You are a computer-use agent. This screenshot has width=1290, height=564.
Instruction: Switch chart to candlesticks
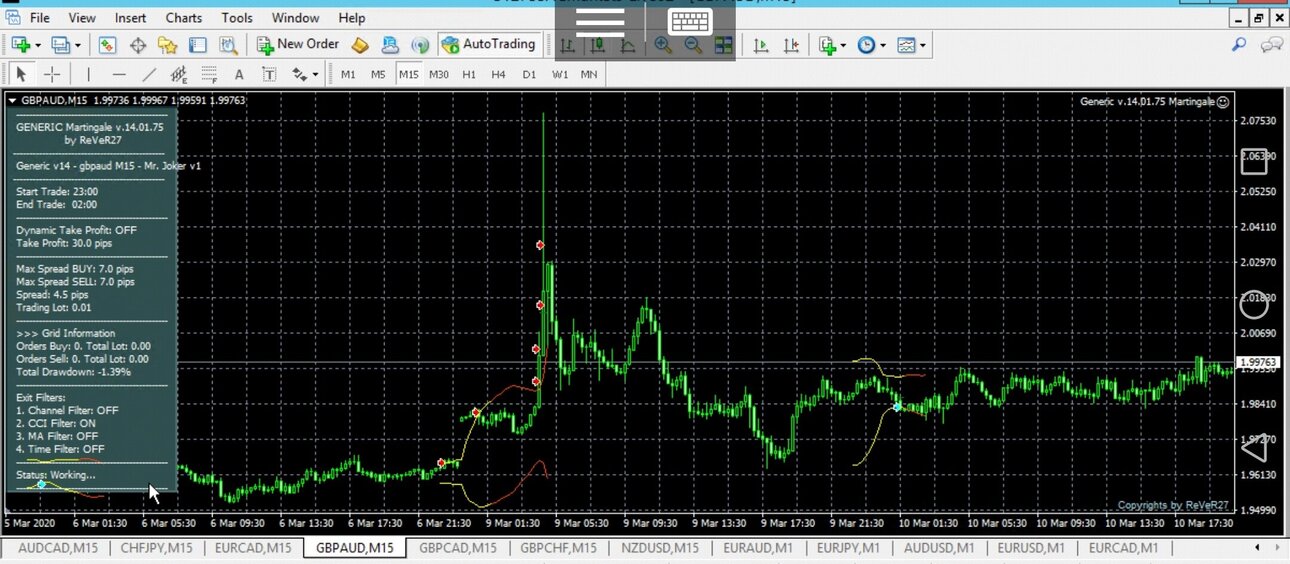pos(598,45)
